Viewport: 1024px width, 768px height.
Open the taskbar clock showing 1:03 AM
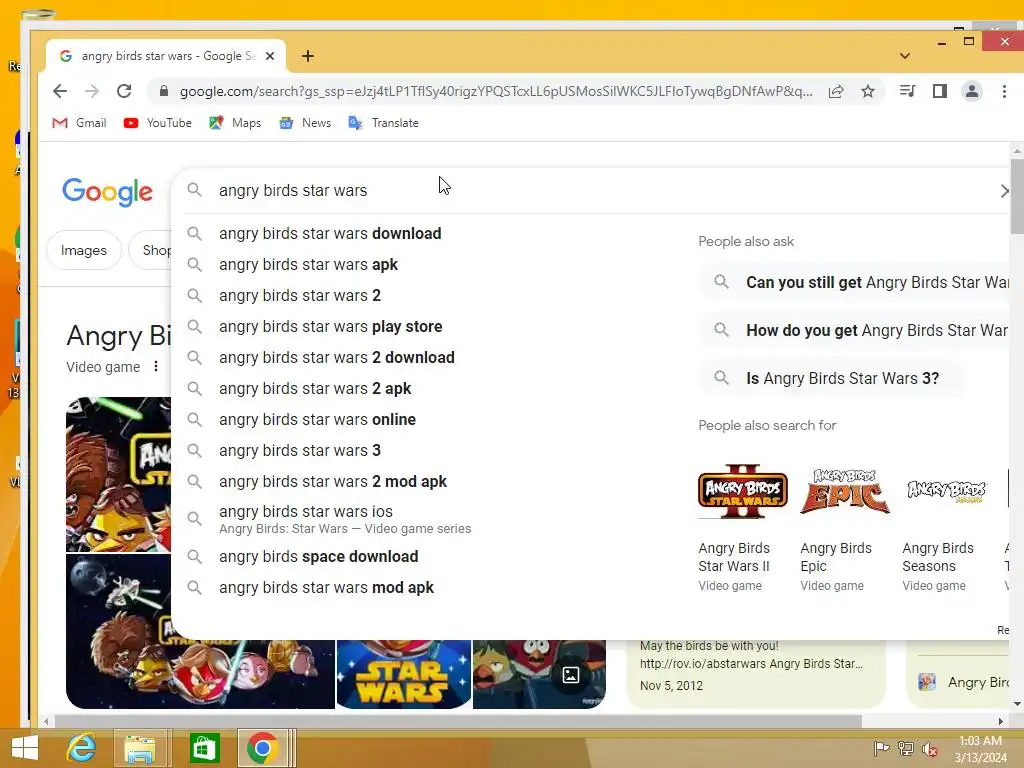click(980, 749)
